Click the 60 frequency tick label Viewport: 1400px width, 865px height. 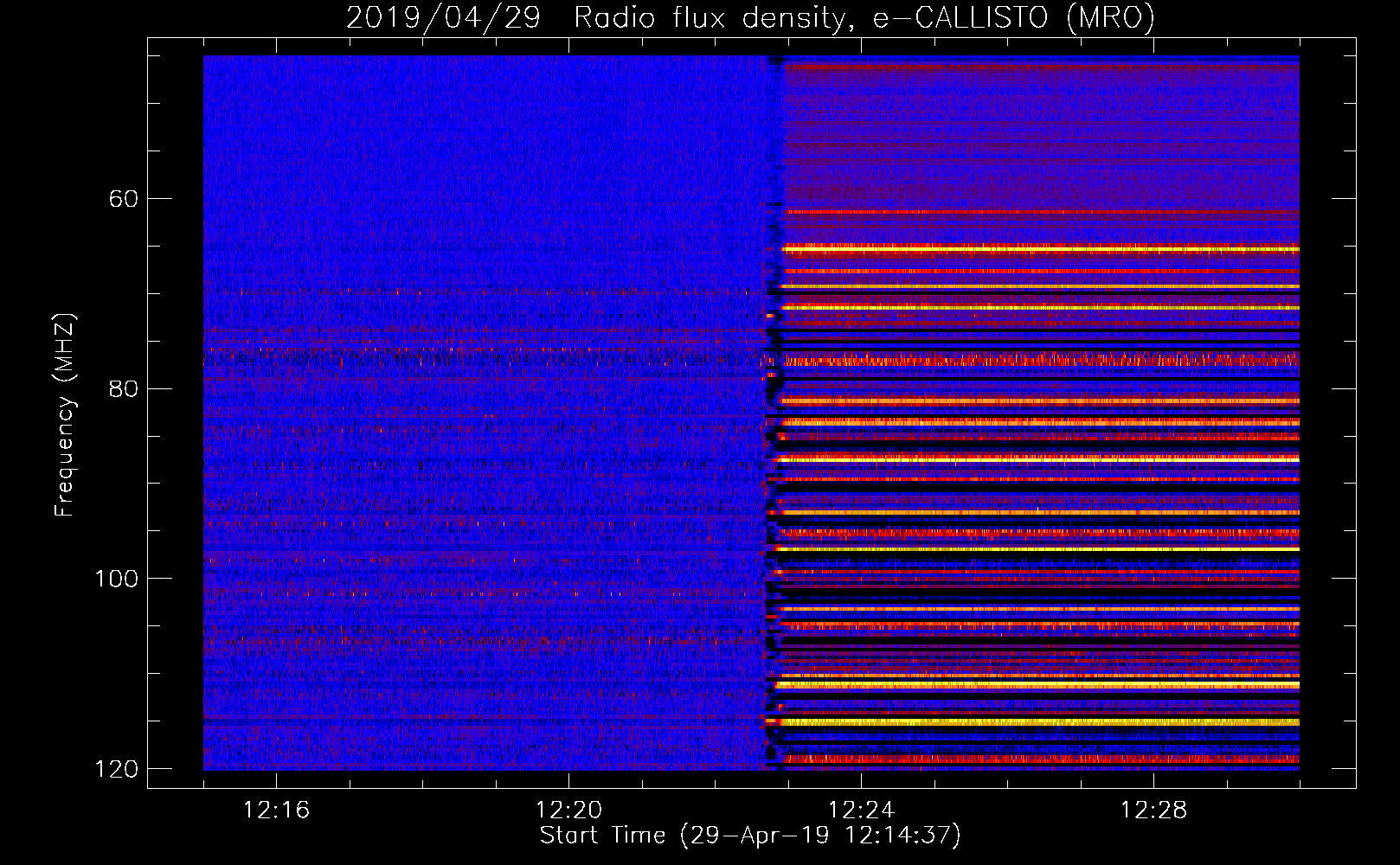pos(124,199)
